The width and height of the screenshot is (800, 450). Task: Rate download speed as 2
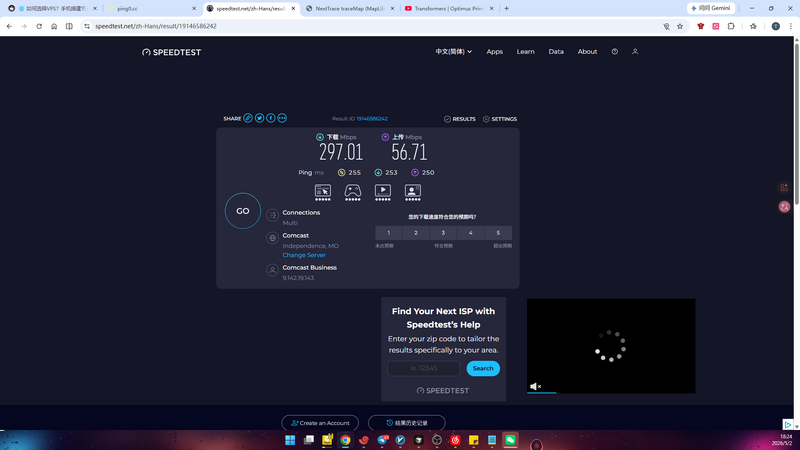tap(416, 233)
